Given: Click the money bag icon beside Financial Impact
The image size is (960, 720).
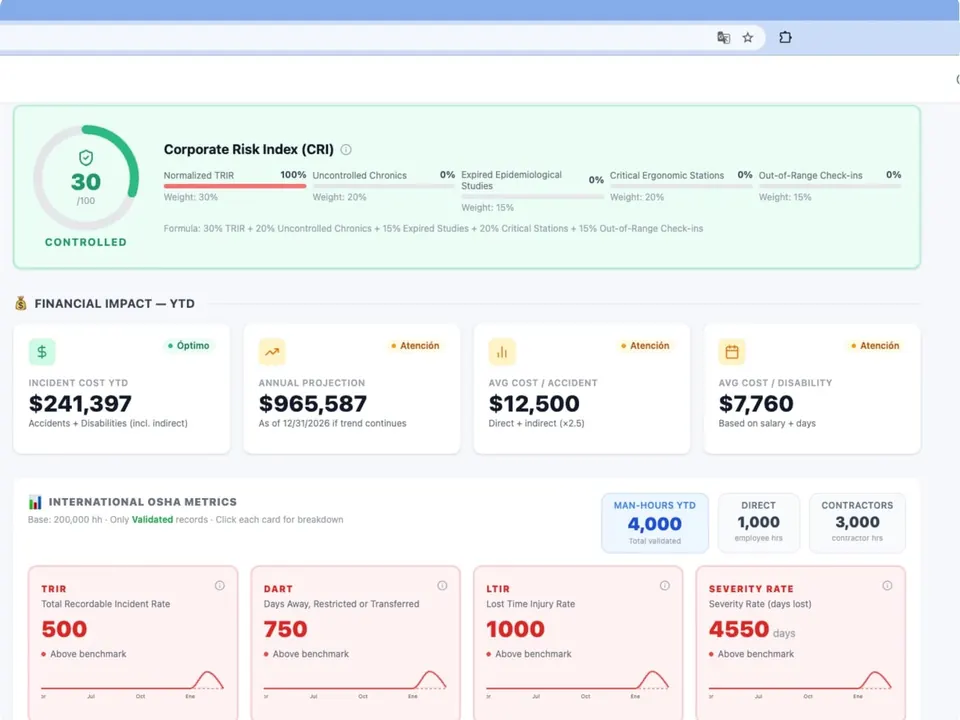Looking at the screenshot, I should pyautogui.click(x=21, y=303).
